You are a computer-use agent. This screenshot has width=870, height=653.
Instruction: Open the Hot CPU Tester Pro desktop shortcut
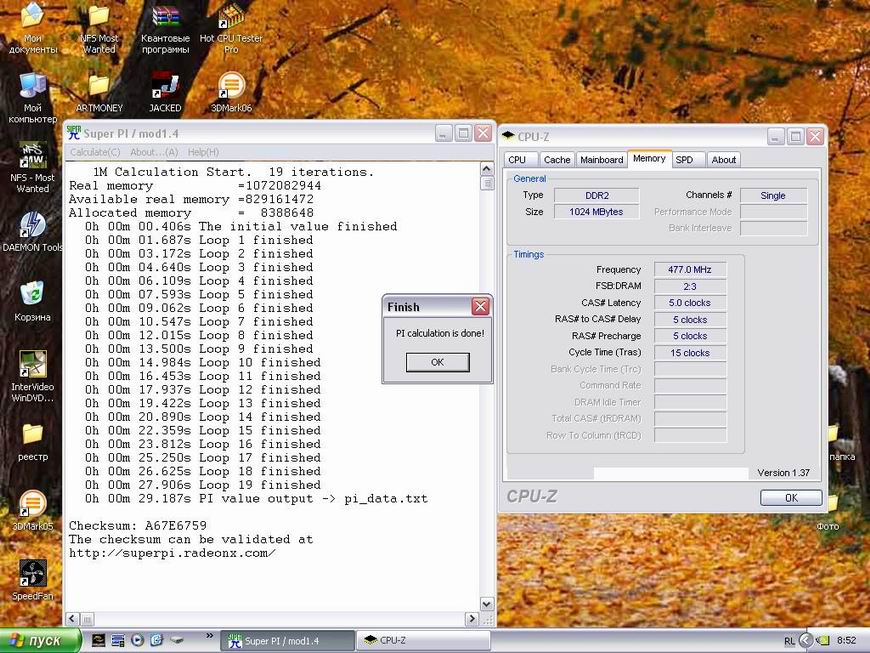coord(231,18)
